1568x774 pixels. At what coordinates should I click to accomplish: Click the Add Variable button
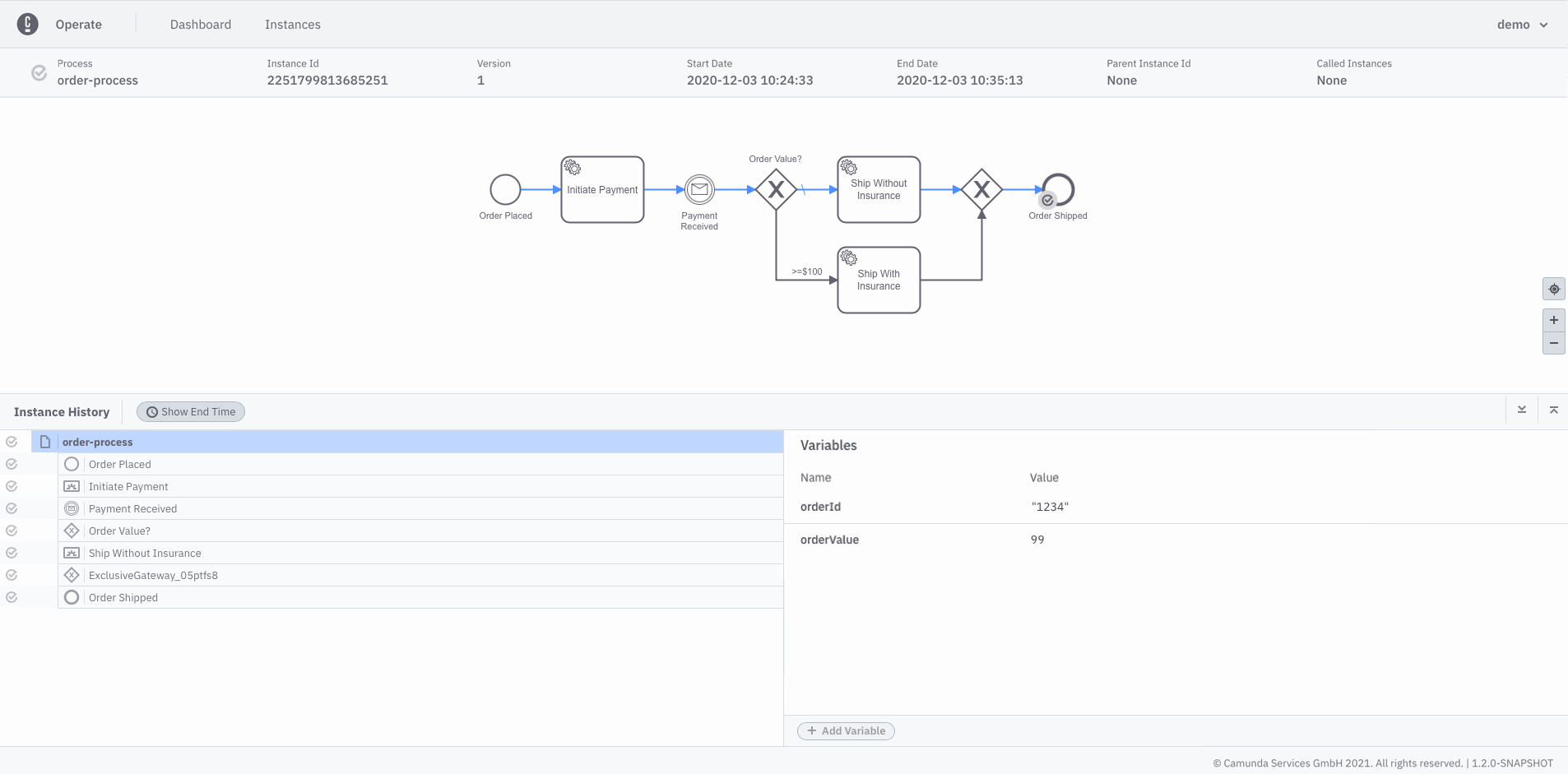pos(845,730)
